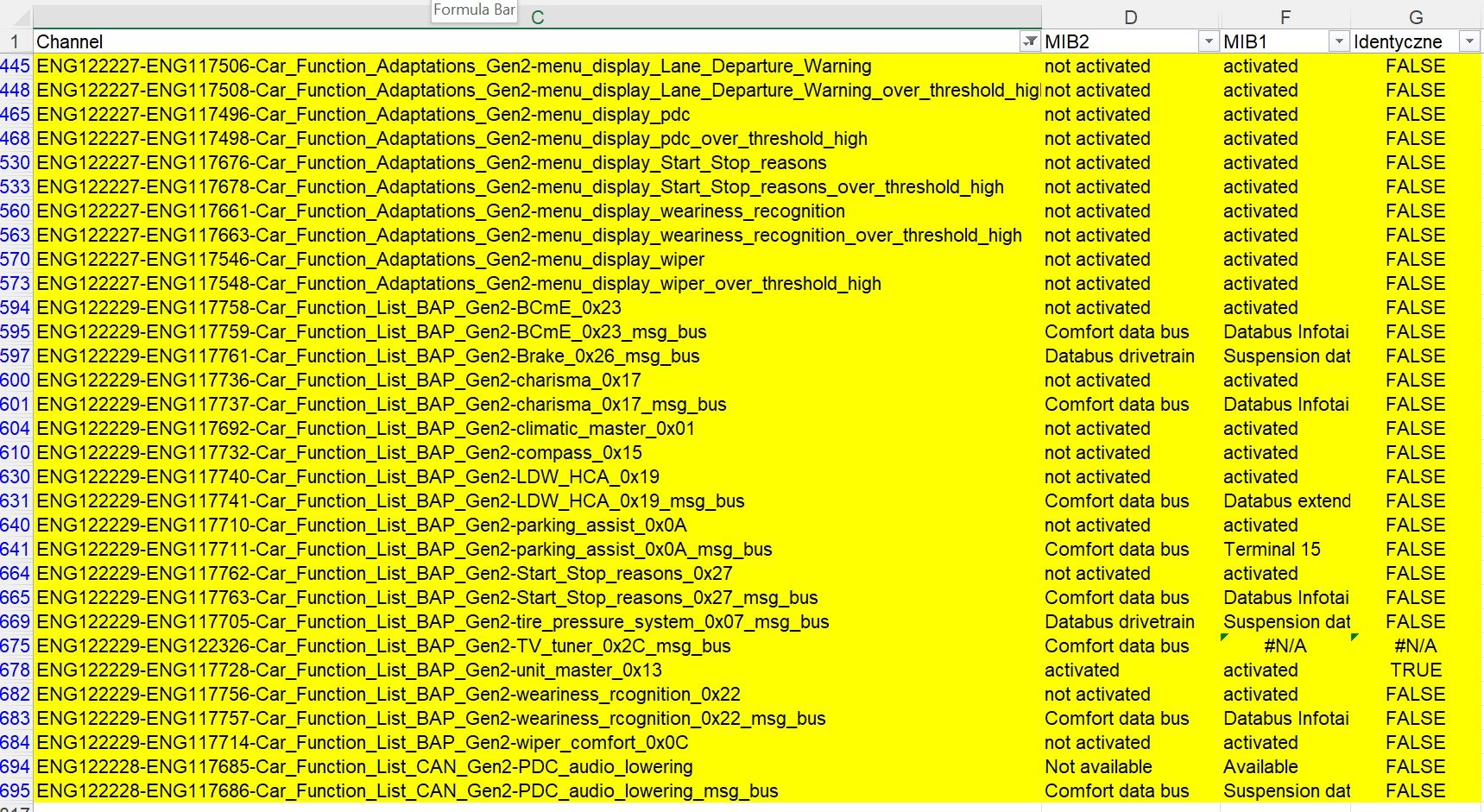1484x812 pixels.
Task: Click the 'Not available' cell in MIB2
Action: 1098,767
